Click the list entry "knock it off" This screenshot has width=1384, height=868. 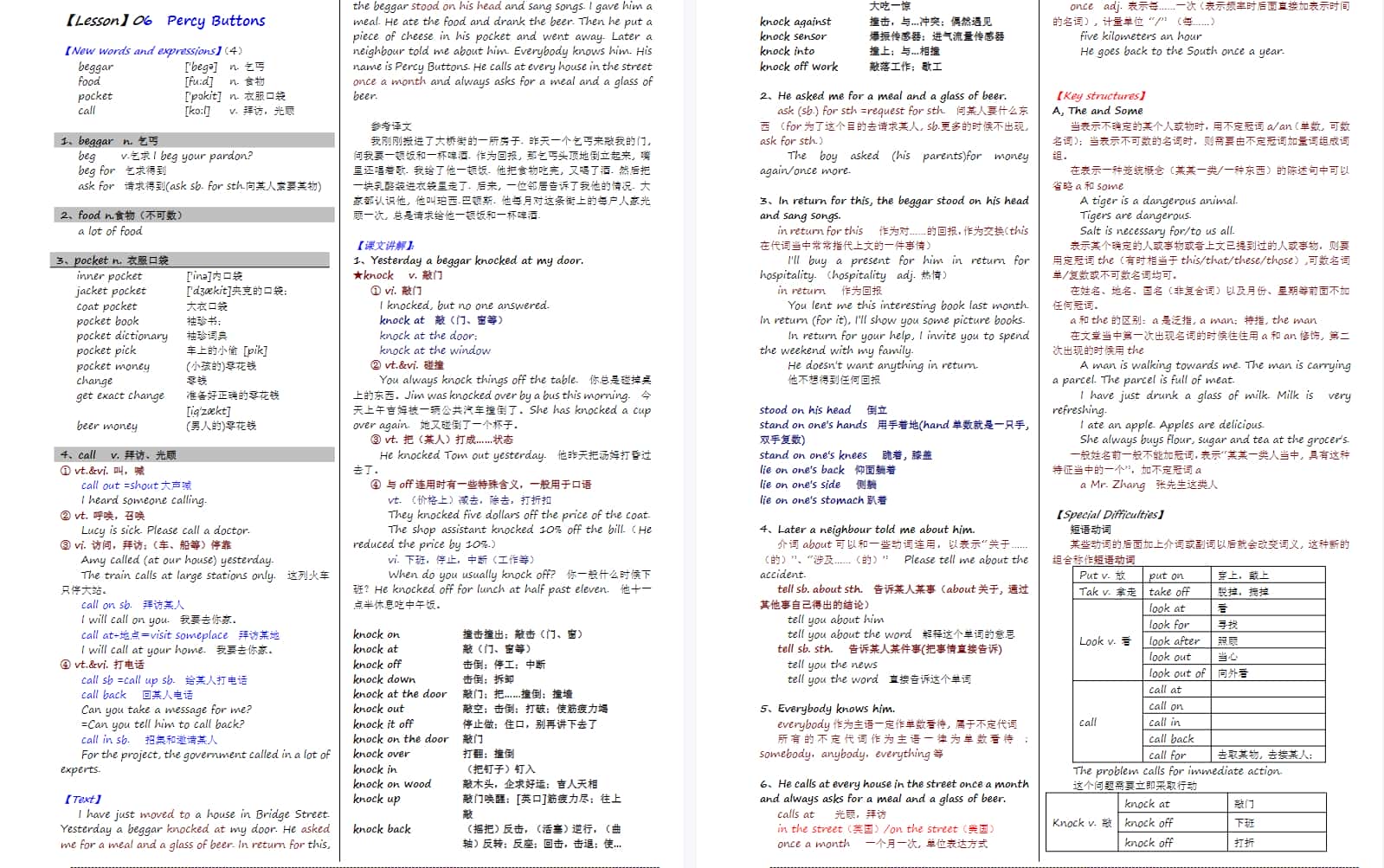pyautogui.click(x=383, y=724)
